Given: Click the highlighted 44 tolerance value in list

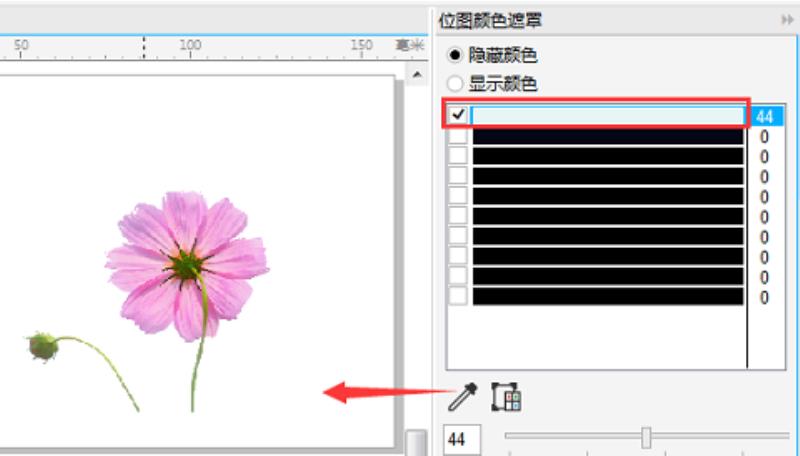Looking at the screenshot, I should [x=765, y=116].
